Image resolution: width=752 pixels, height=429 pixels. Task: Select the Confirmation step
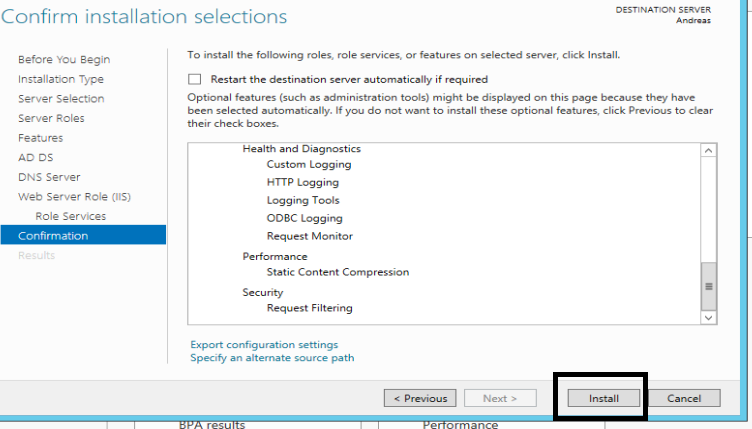pos(53,236)
